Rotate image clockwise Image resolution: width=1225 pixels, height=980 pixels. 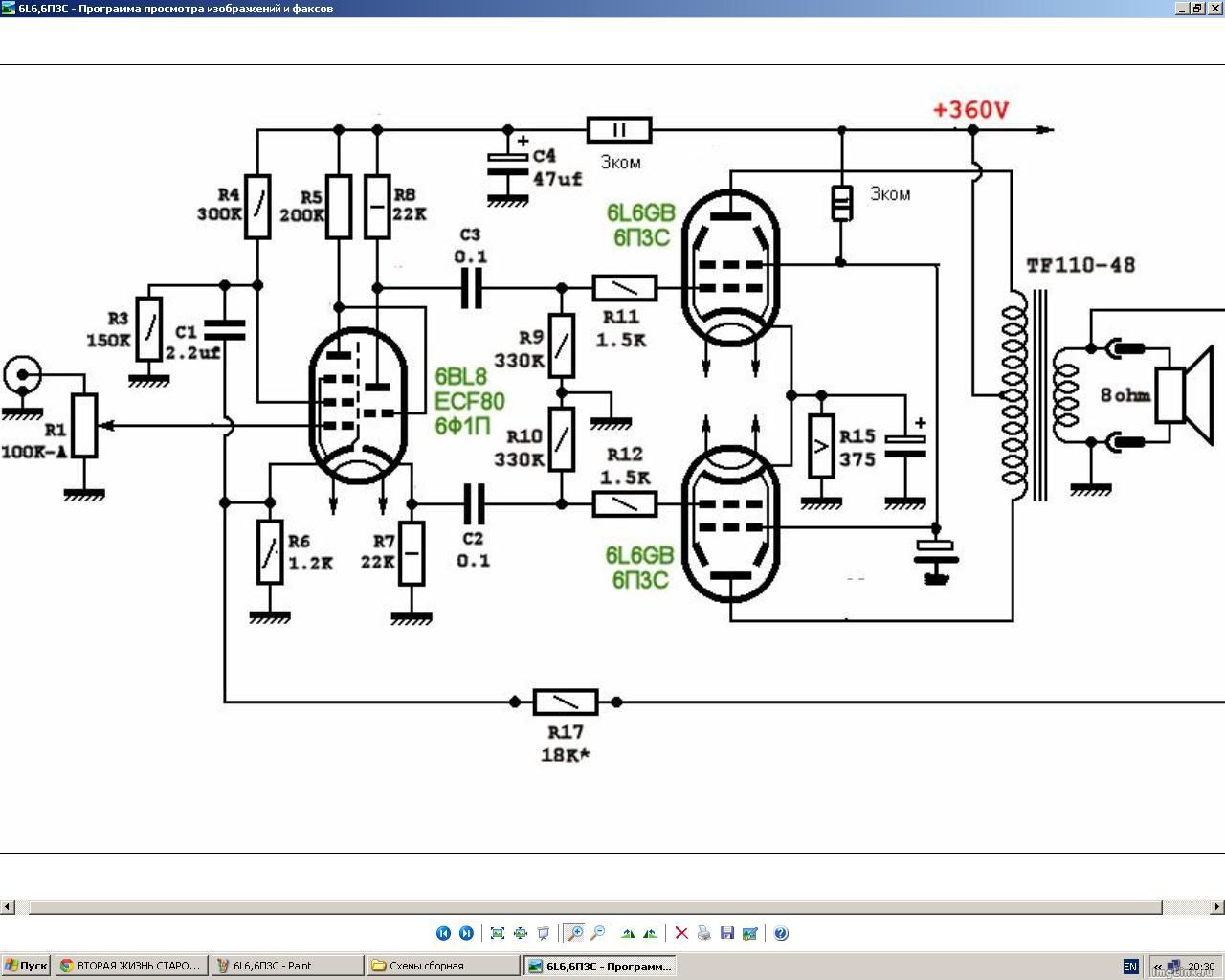(x=628, y=933)
